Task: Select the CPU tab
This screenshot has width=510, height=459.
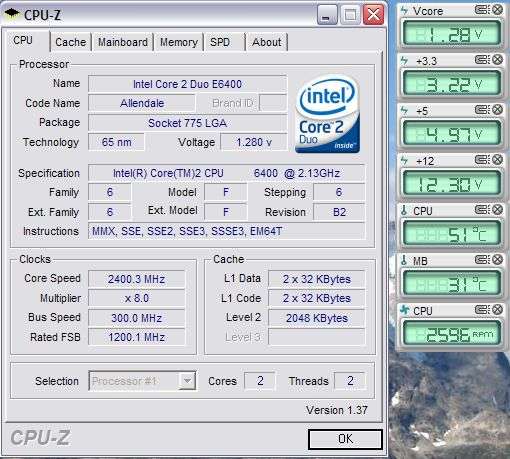Action: [x=23, y=41]
